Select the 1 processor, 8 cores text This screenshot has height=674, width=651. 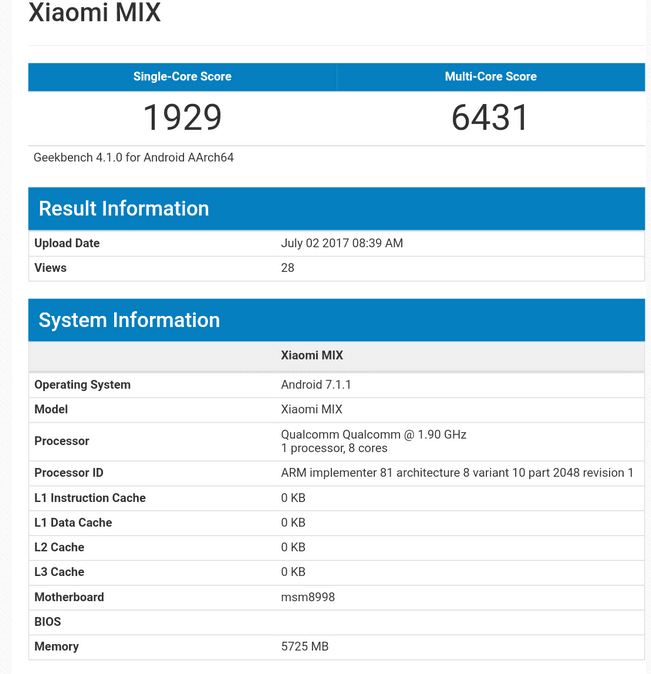click(334, 448)
